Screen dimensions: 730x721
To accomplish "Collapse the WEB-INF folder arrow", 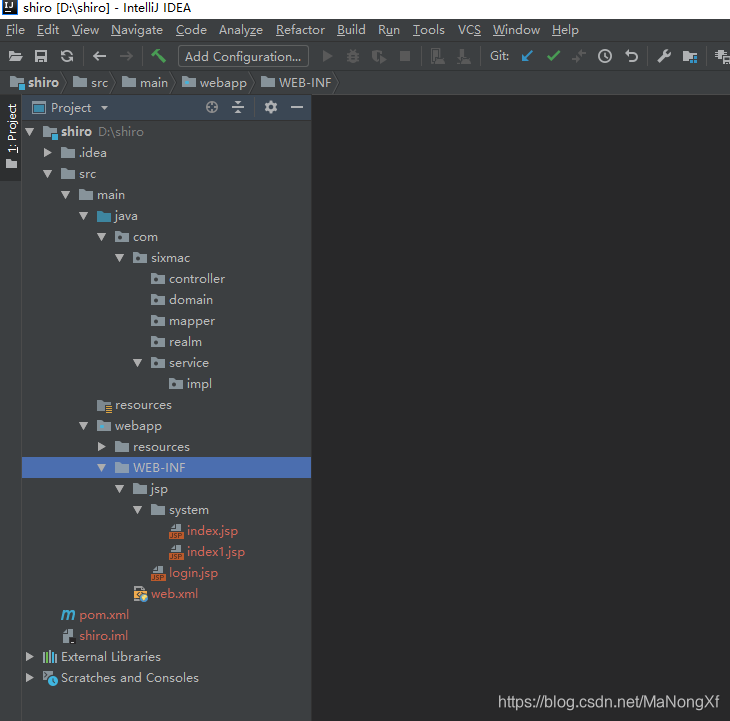I will (x=101, y=468).
